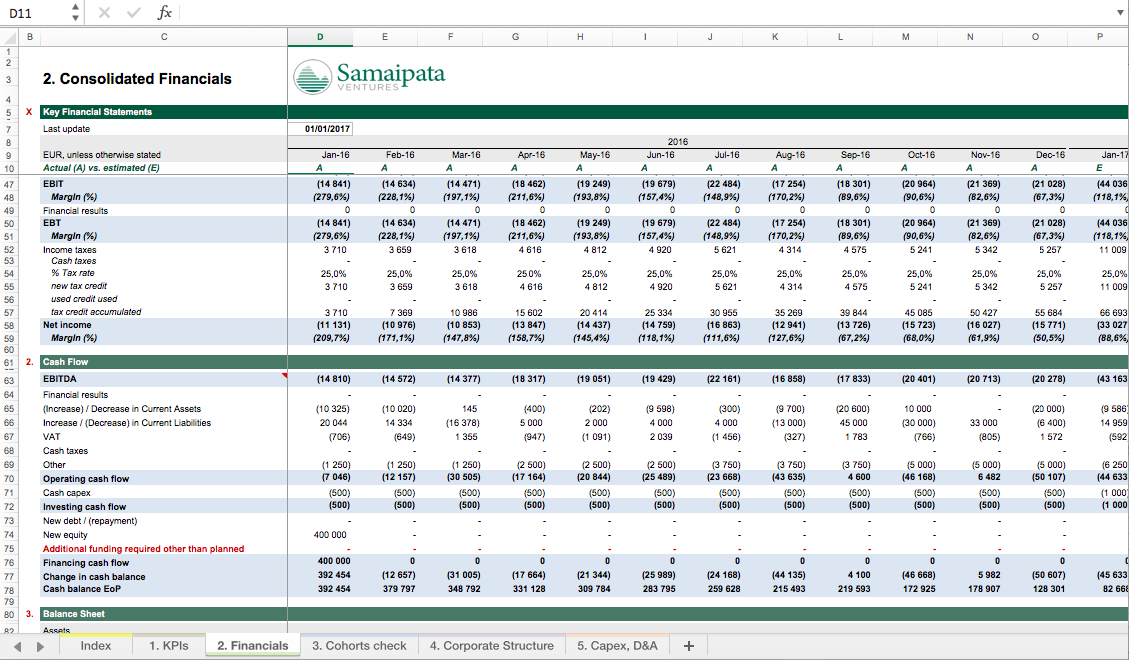Click the red X next to Key Financial Statements
Viewport: 1129px width, 660px height.
30,112
